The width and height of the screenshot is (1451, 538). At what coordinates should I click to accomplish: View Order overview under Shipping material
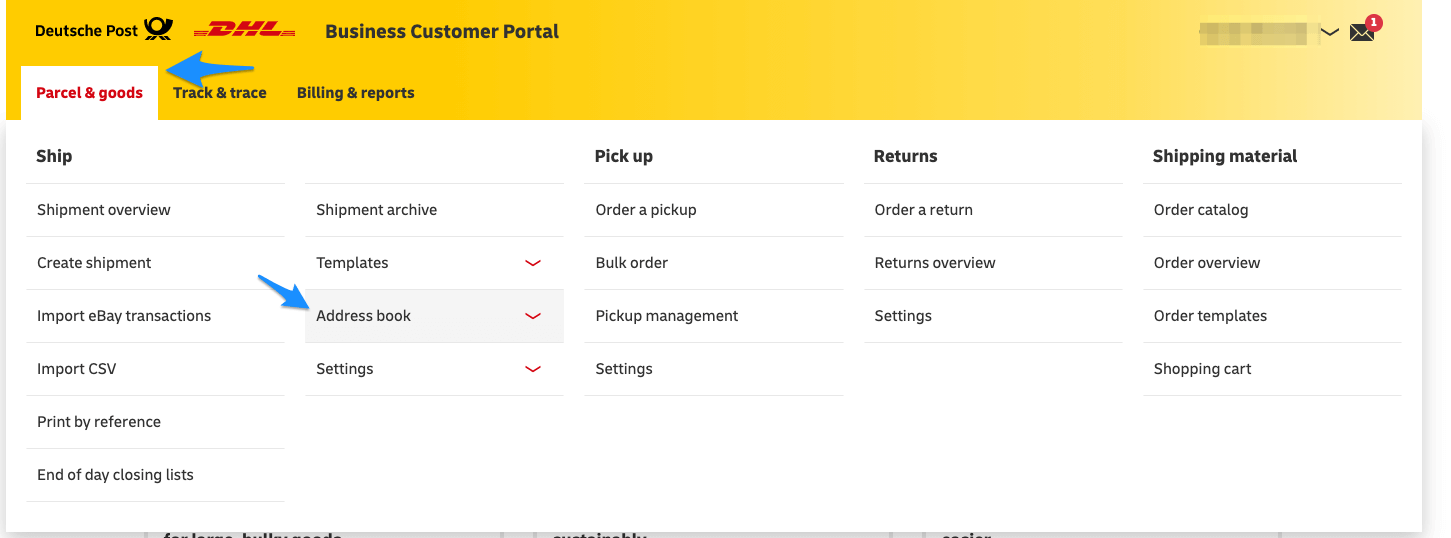(x=1272, y=263)
